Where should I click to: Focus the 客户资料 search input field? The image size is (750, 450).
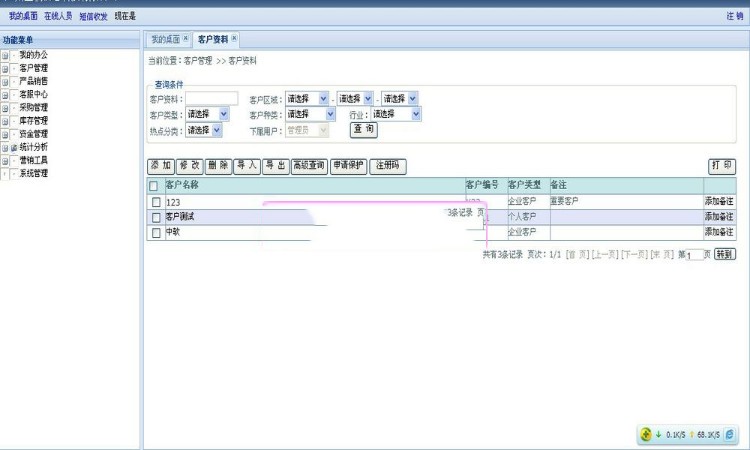tap(211, 99)
